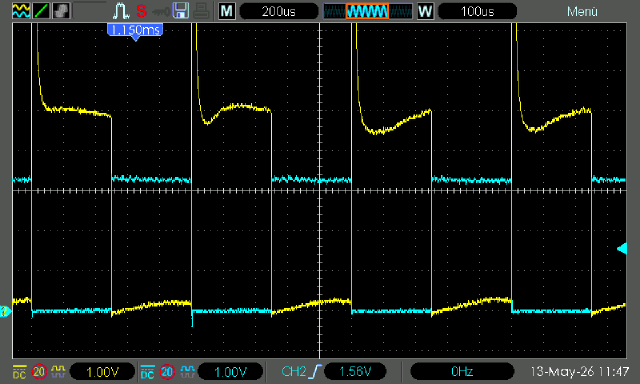Click the 1.56V trigger level value

click(x=355, y=371)
